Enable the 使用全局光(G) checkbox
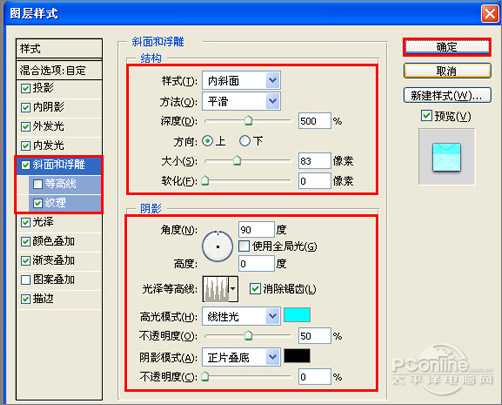Image resolution: width=502 pixels, height=405 pixels. (x=244, y=246)
